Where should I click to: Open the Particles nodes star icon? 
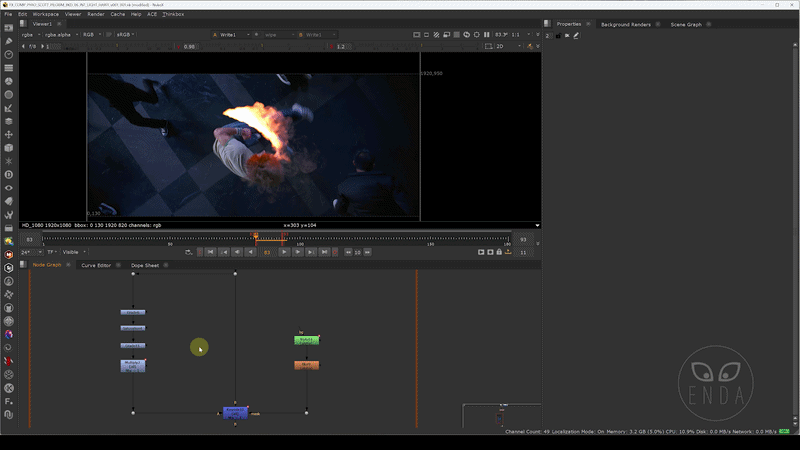point(9,161)
